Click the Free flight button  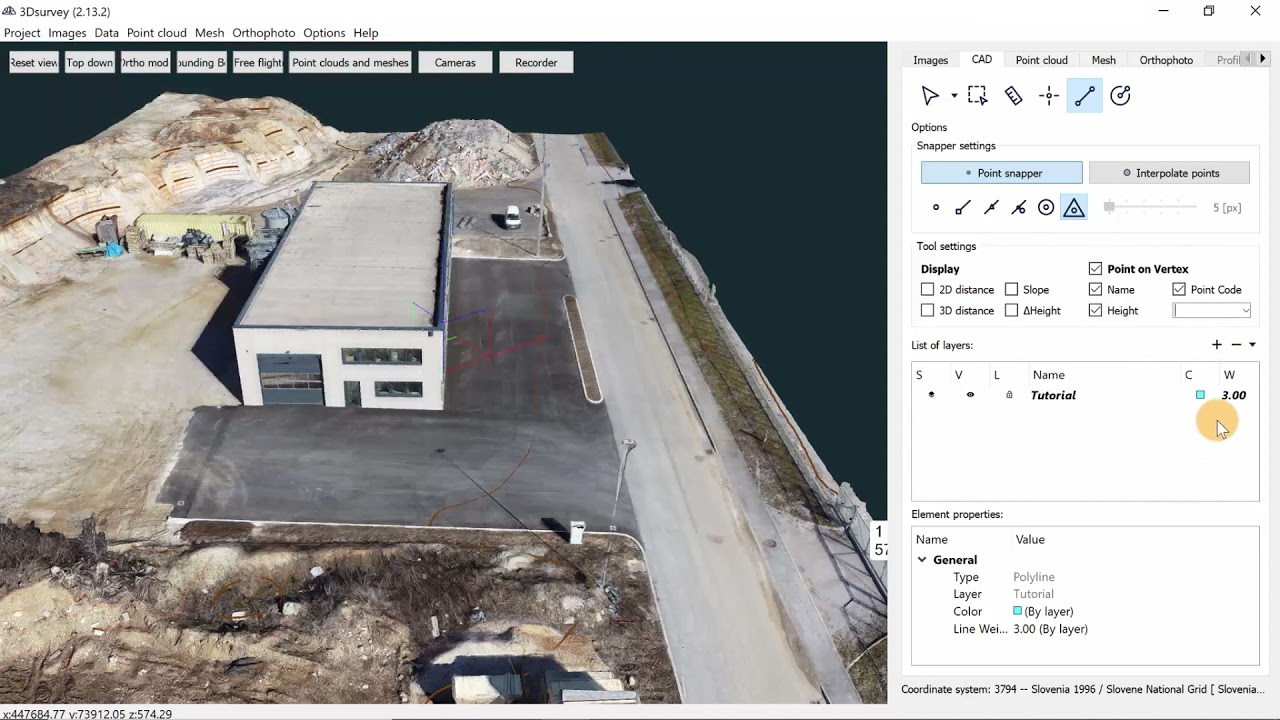[258, 62]
